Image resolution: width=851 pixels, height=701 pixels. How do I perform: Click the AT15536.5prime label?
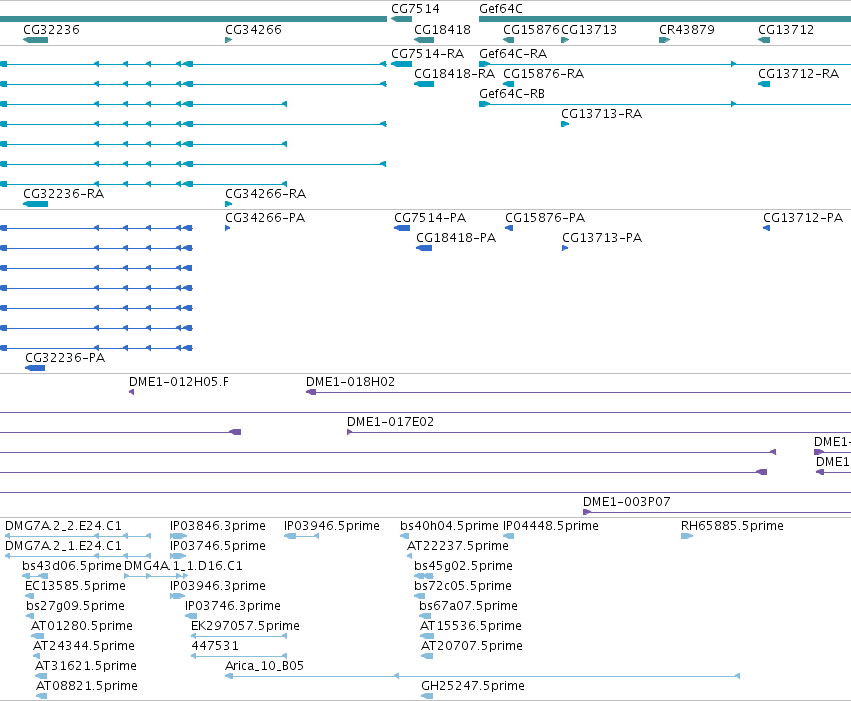[x=471, y=626]
